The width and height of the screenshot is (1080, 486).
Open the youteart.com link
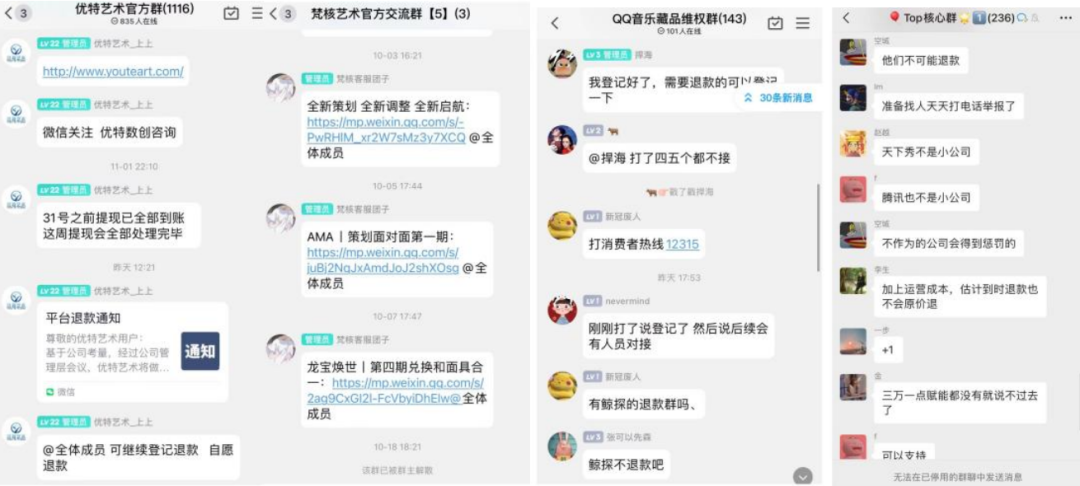pos(113,71)
